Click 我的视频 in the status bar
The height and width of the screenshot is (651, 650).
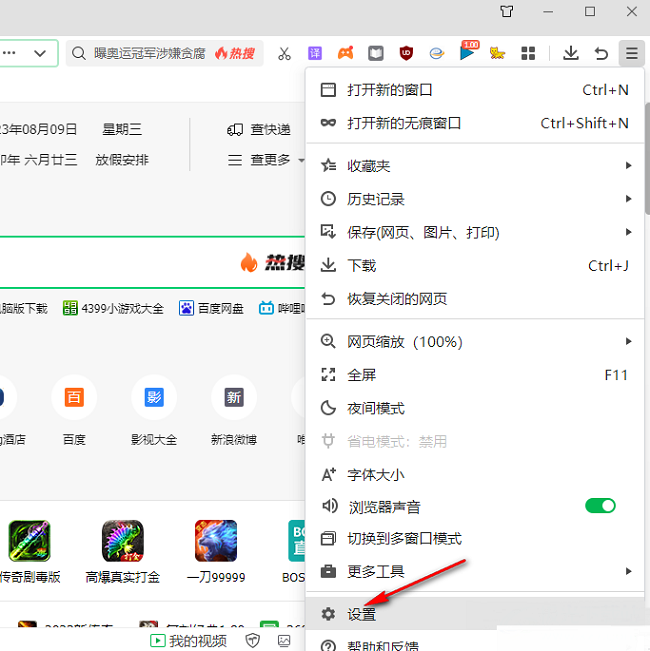(x=188, y=641)
